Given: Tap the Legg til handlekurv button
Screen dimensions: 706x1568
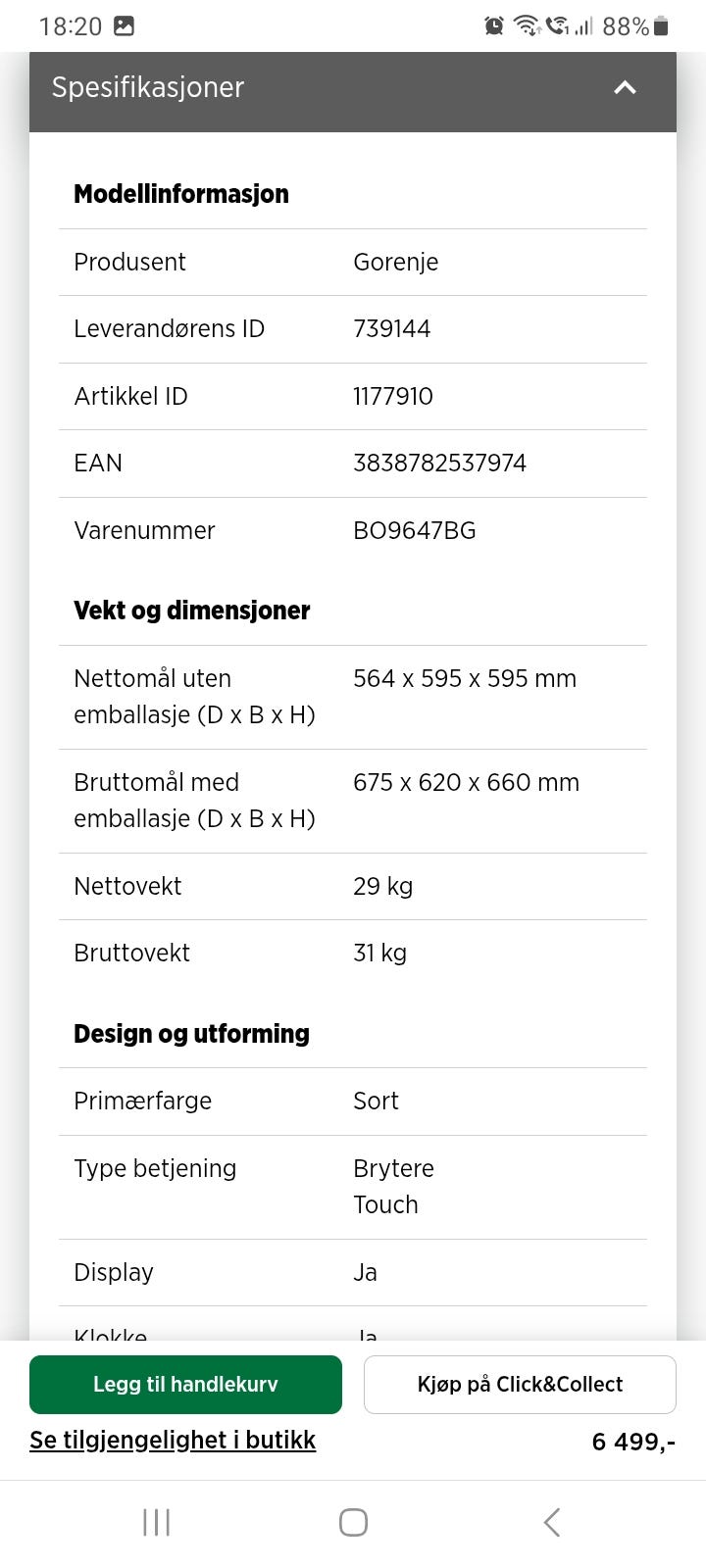Looking at the screenshot, I should [185, 1384].
